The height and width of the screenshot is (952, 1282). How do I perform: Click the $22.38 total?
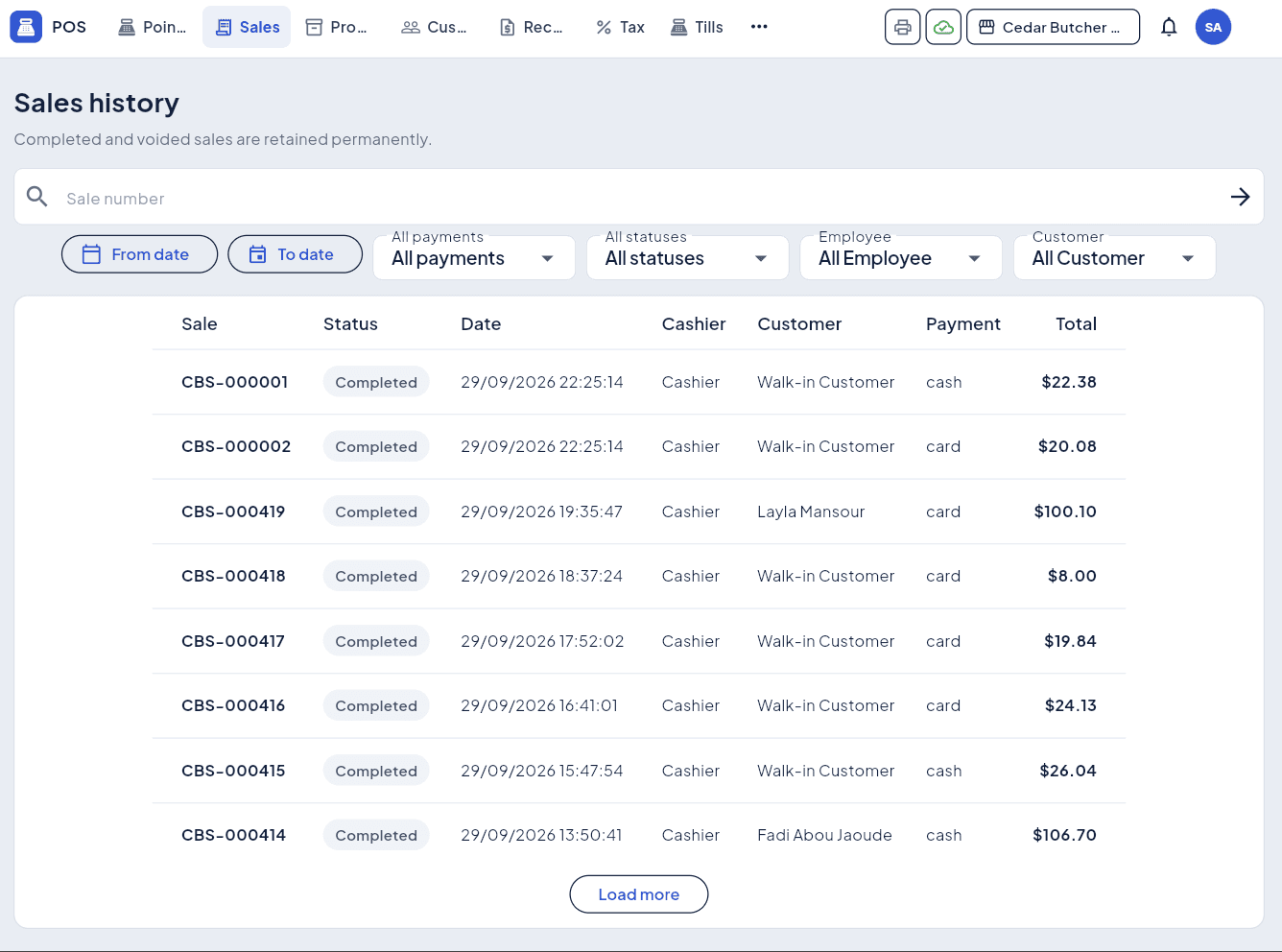[x=1069, y=382]
